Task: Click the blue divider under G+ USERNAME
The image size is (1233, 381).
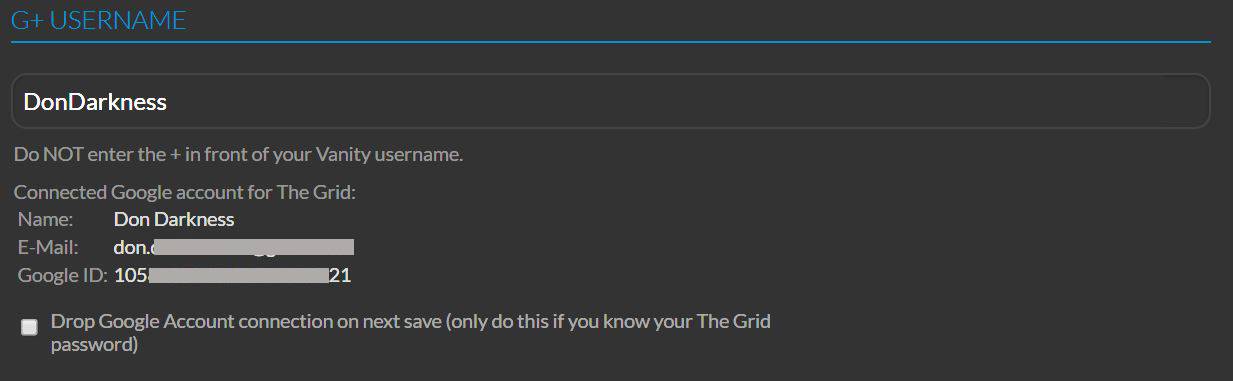Action: point(610,42)
